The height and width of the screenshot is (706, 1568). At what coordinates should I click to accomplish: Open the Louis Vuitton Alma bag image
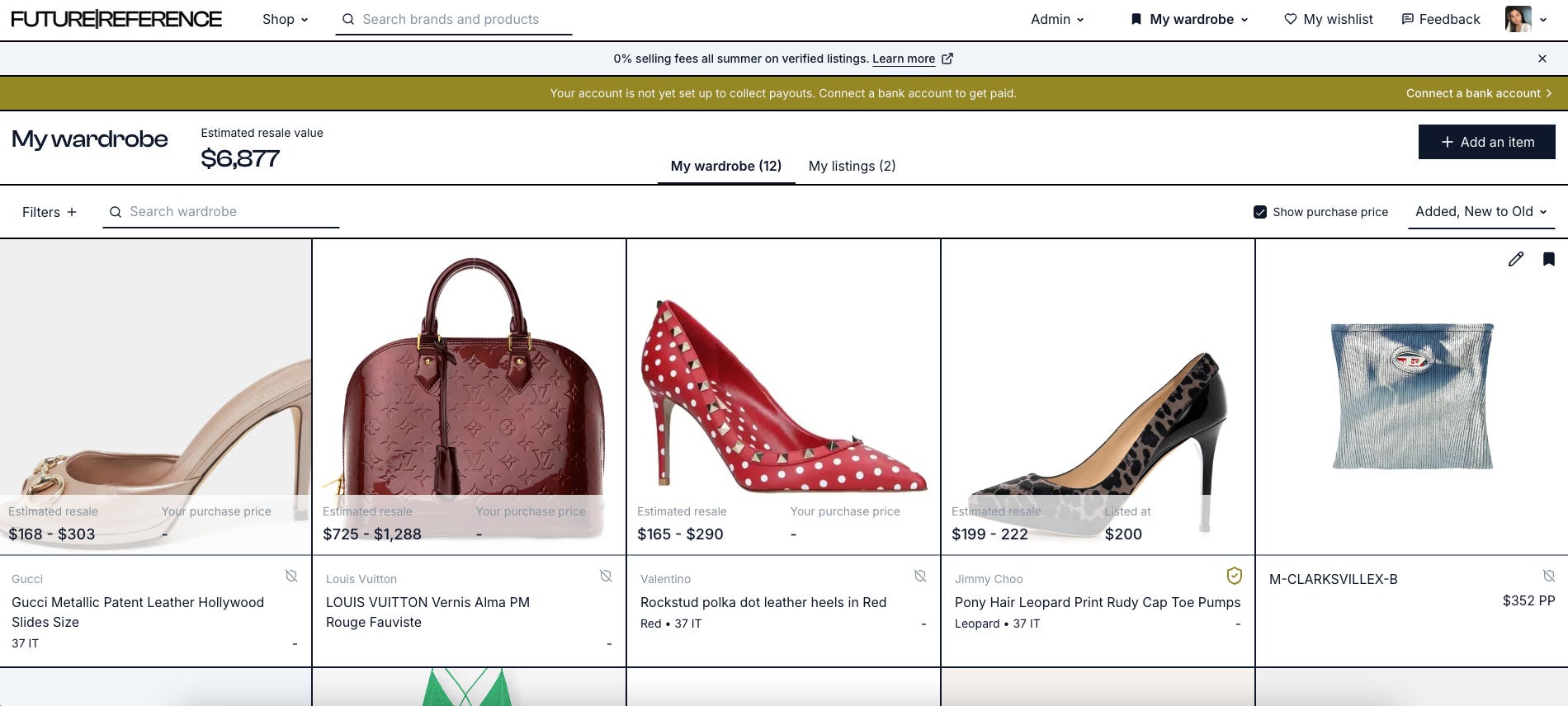(x=470, y=396)
